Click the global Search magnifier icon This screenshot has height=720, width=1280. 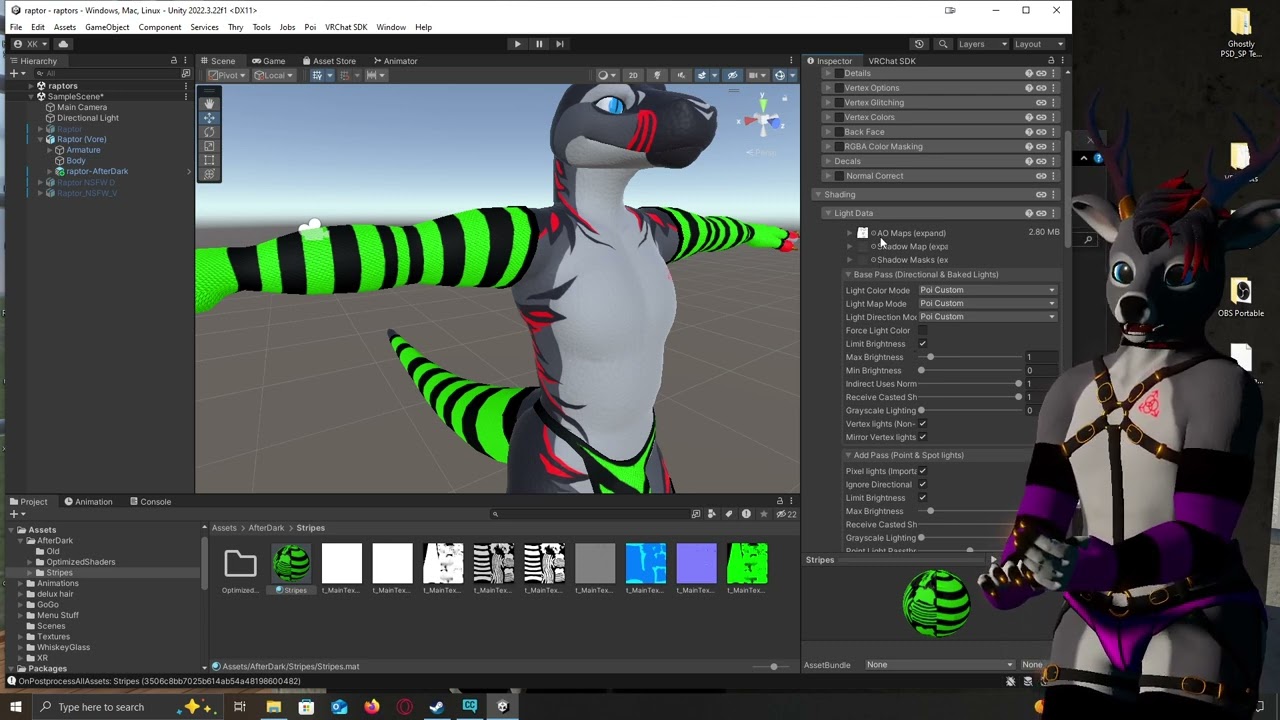click(943, 44)
